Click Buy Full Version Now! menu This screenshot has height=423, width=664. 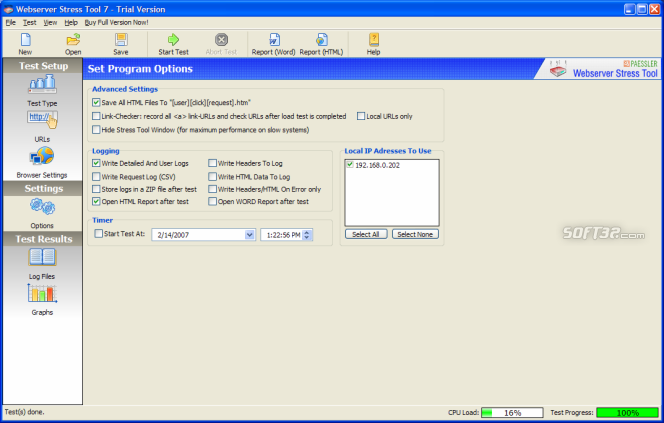[116, 22]
